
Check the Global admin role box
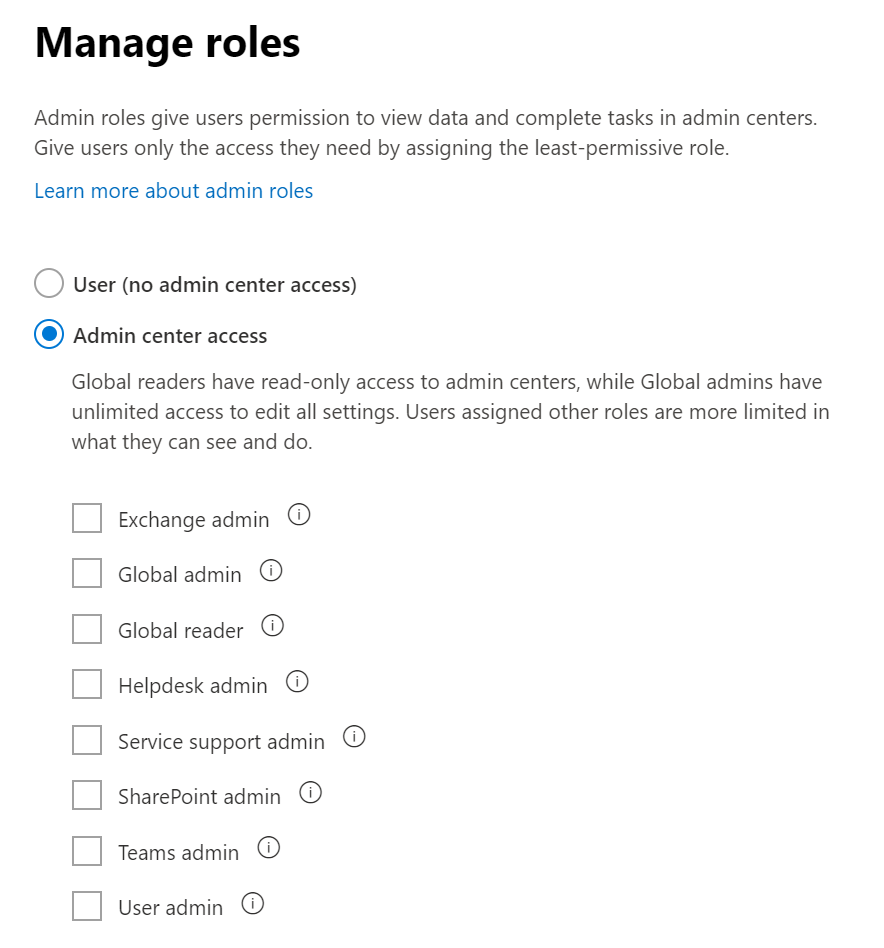tap(87, 574)
